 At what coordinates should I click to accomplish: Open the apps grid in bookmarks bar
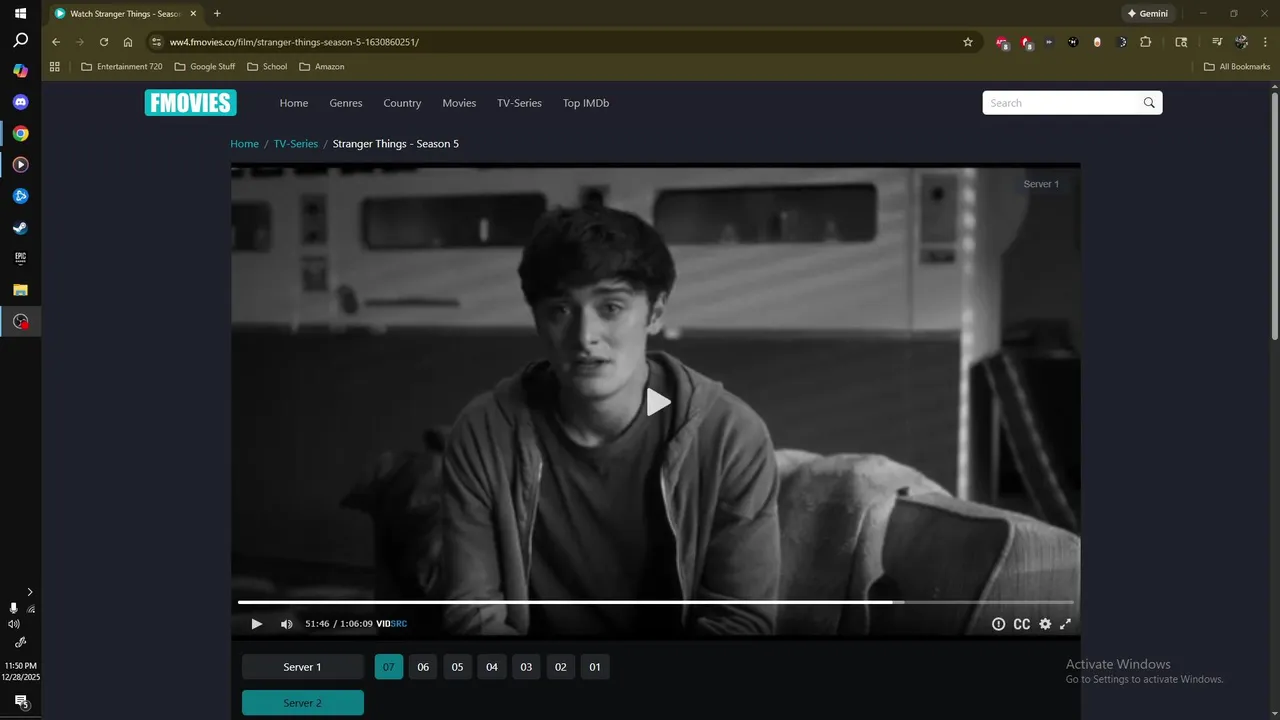click(55, 67)
